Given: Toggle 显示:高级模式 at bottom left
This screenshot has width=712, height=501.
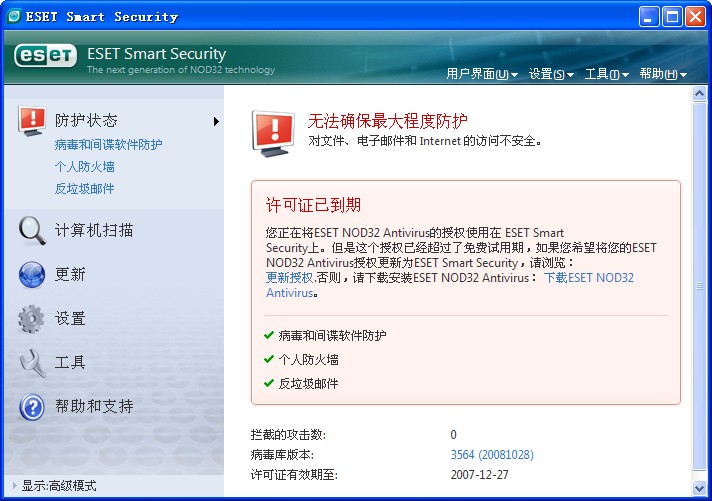Looking at the screenshot, I should 59,486.
